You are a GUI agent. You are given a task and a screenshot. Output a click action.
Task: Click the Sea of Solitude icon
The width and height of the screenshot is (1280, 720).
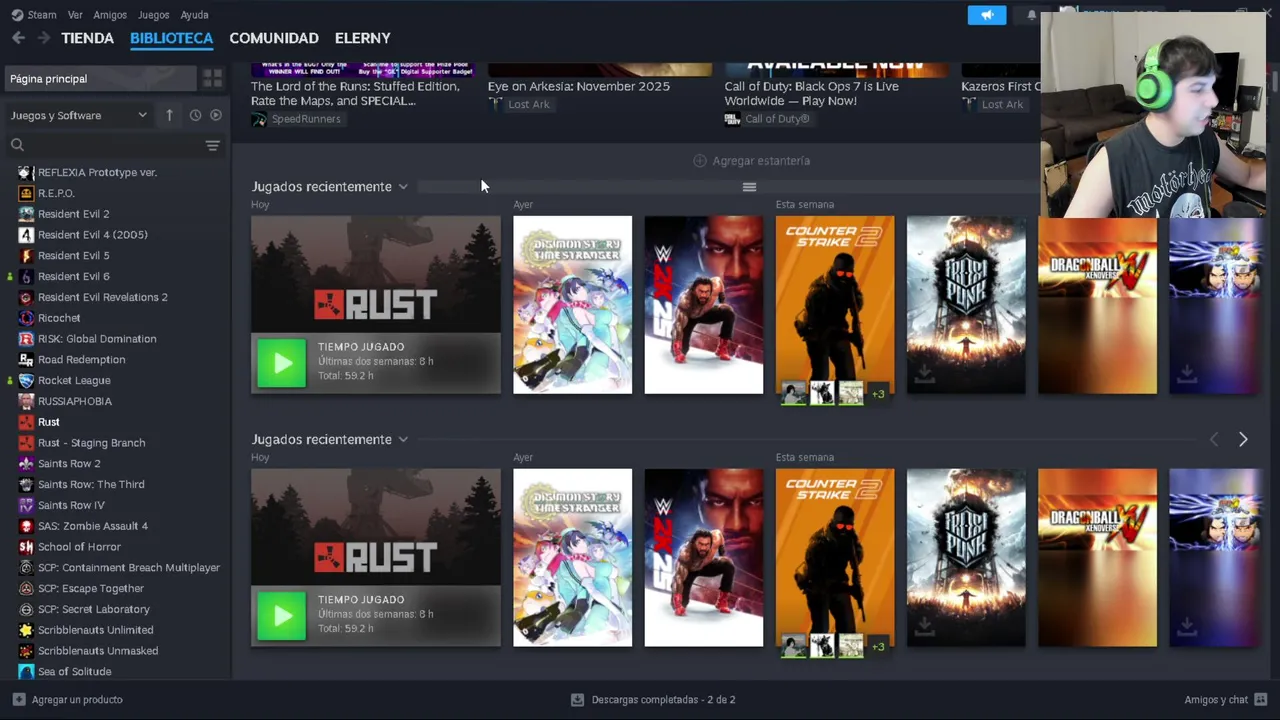(26, 671)
